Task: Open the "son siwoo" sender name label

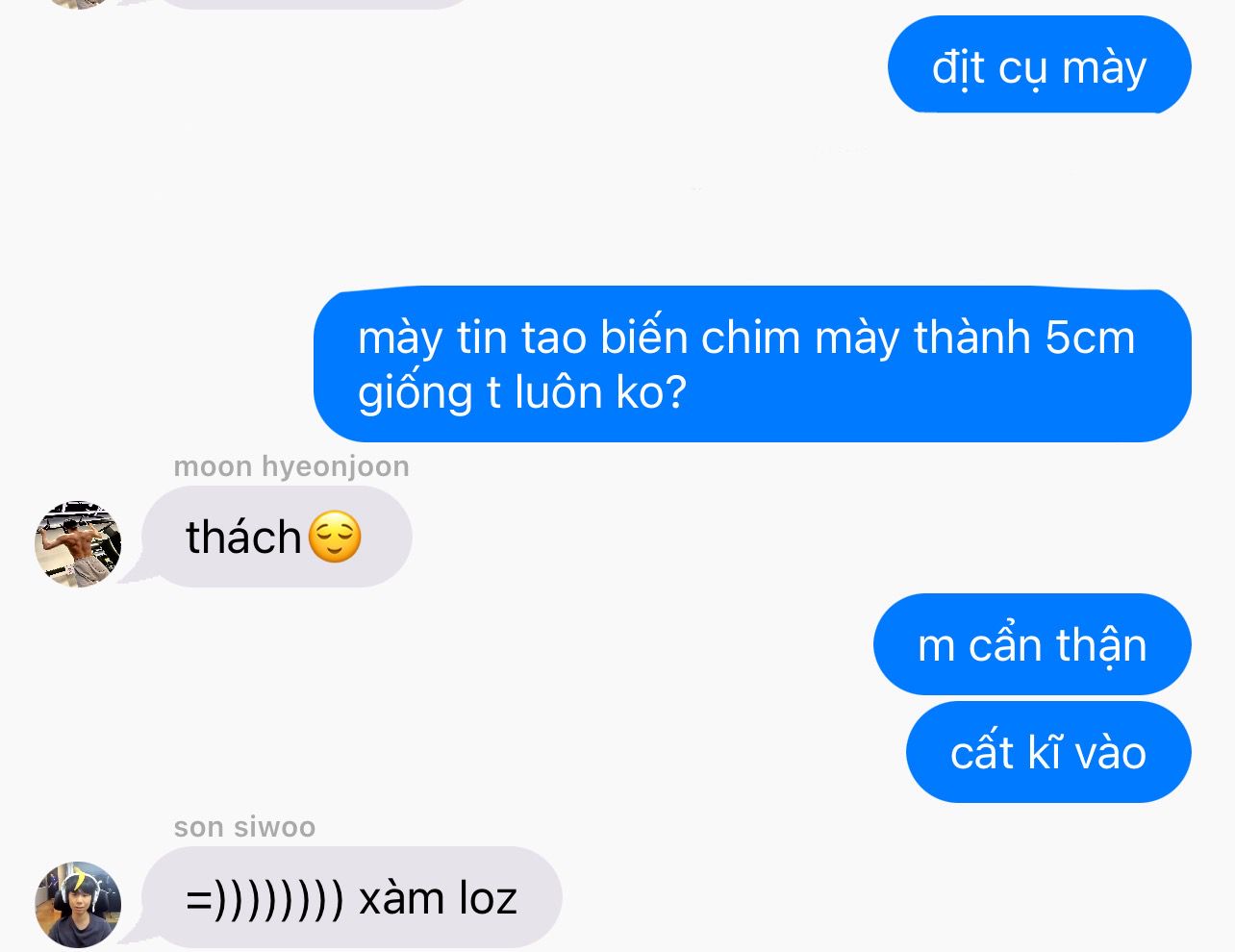Action: click(244, 827)
